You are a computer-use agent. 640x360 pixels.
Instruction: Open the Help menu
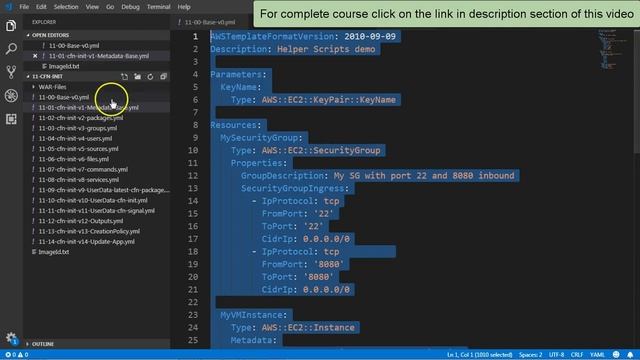pyautogui.click(x=184, y=7)
